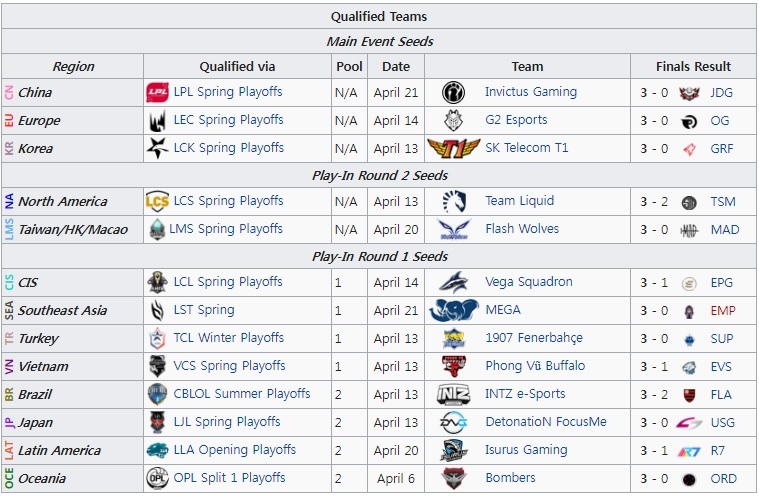Click the Team Liquid logo icon
The width and height of the screenshot is (759, 496).
[453, 201]
